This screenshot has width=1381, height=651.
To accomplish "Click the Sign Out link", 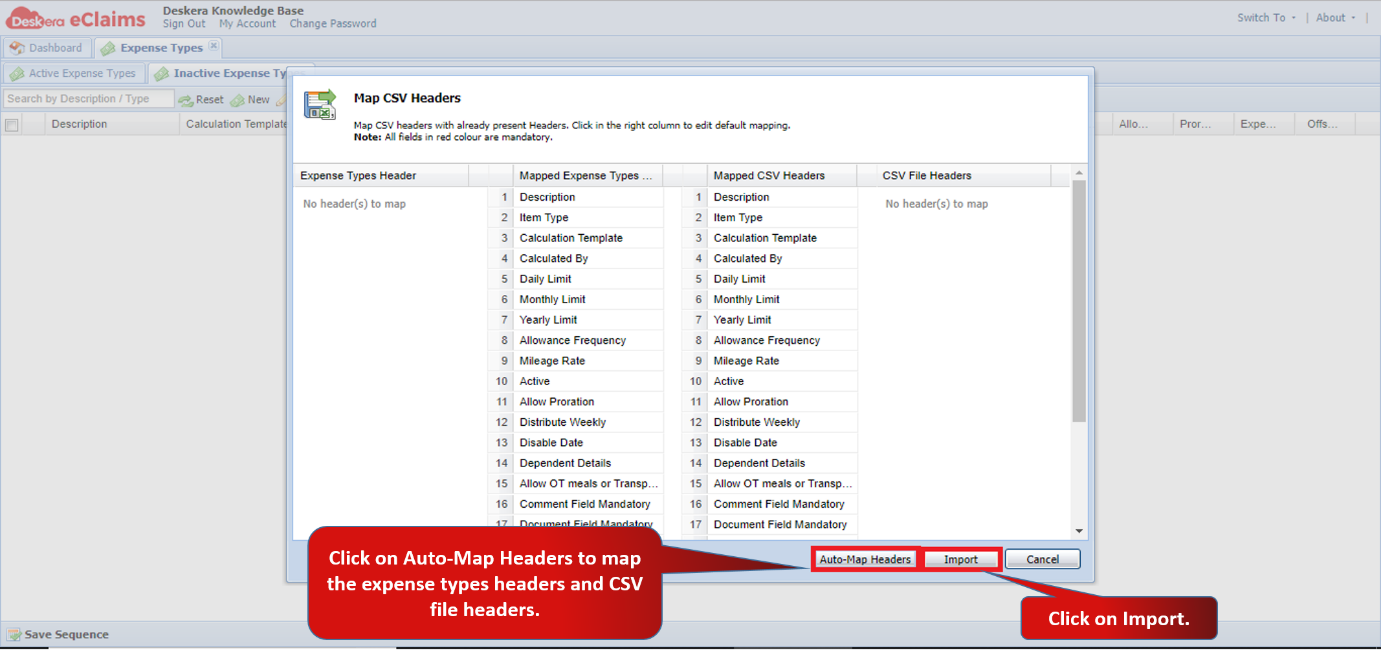I will [x=184, y=24].
